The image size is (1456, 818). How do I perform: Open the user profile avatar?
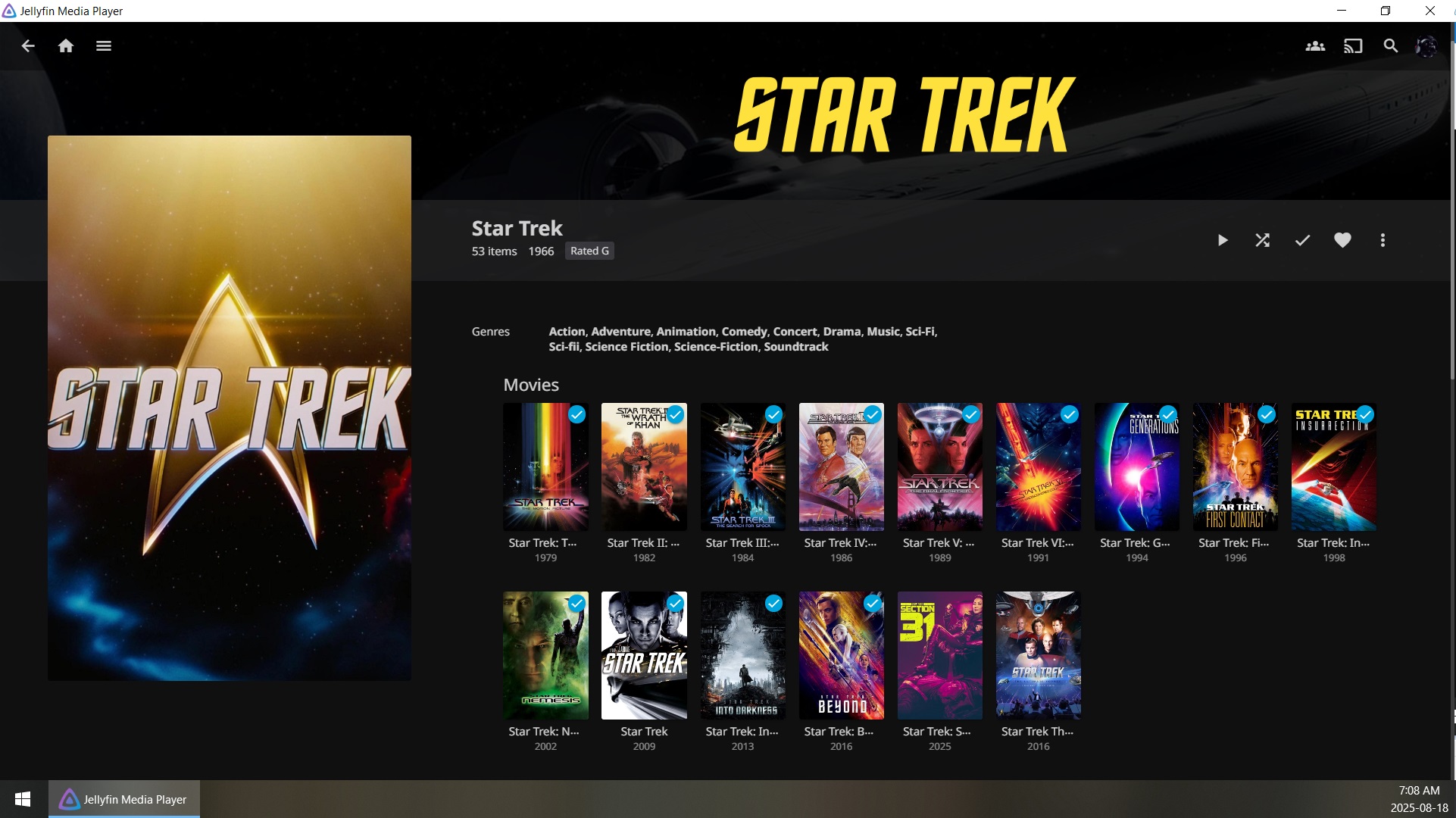1427,46
